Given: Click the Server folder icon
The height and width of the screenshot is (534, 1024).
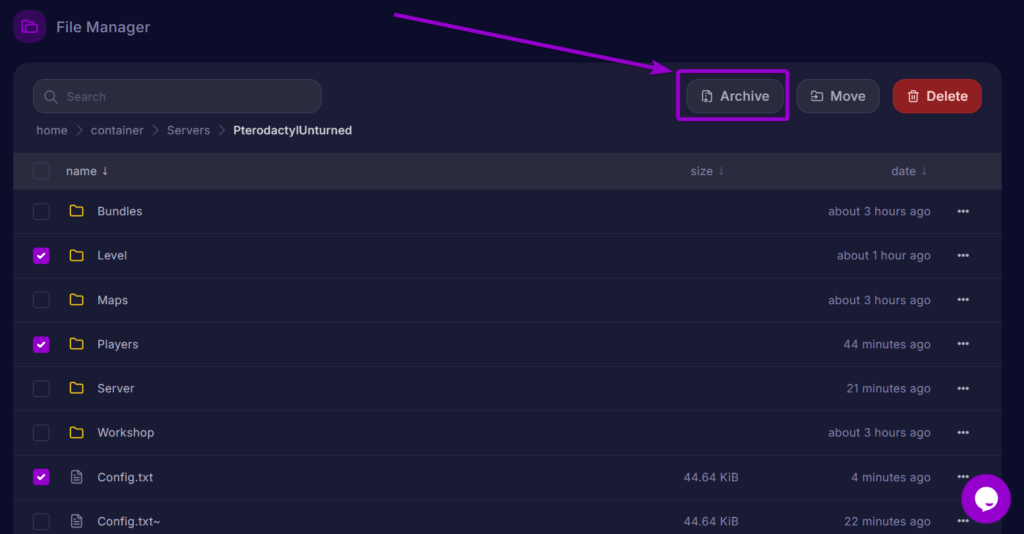Looking at the screenshot, I should [x=76, y=388].
